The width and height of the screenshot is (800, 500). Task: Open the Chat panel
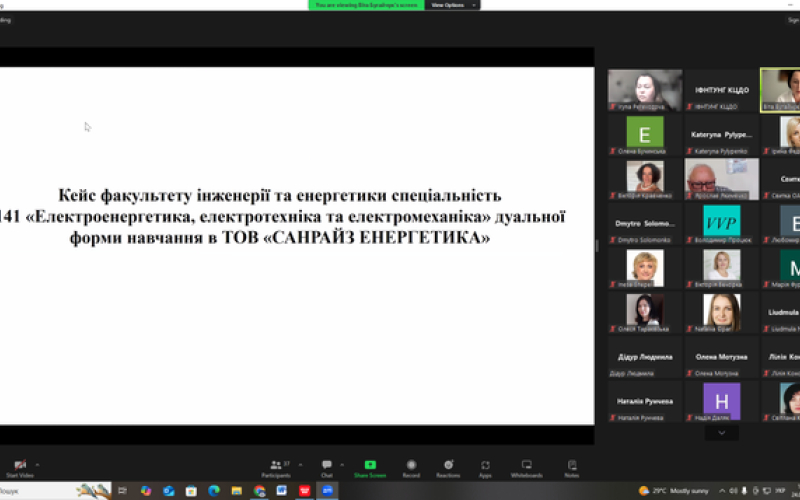327,468
